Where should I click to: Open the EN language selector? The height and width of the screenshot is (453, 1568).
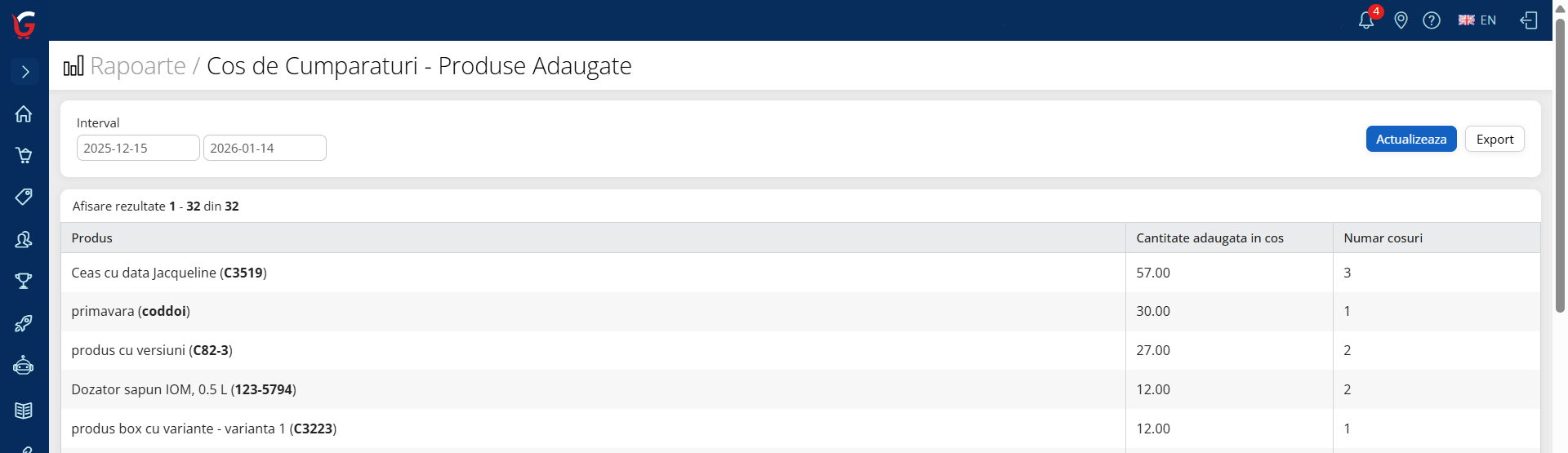(x=1477, y=20)
